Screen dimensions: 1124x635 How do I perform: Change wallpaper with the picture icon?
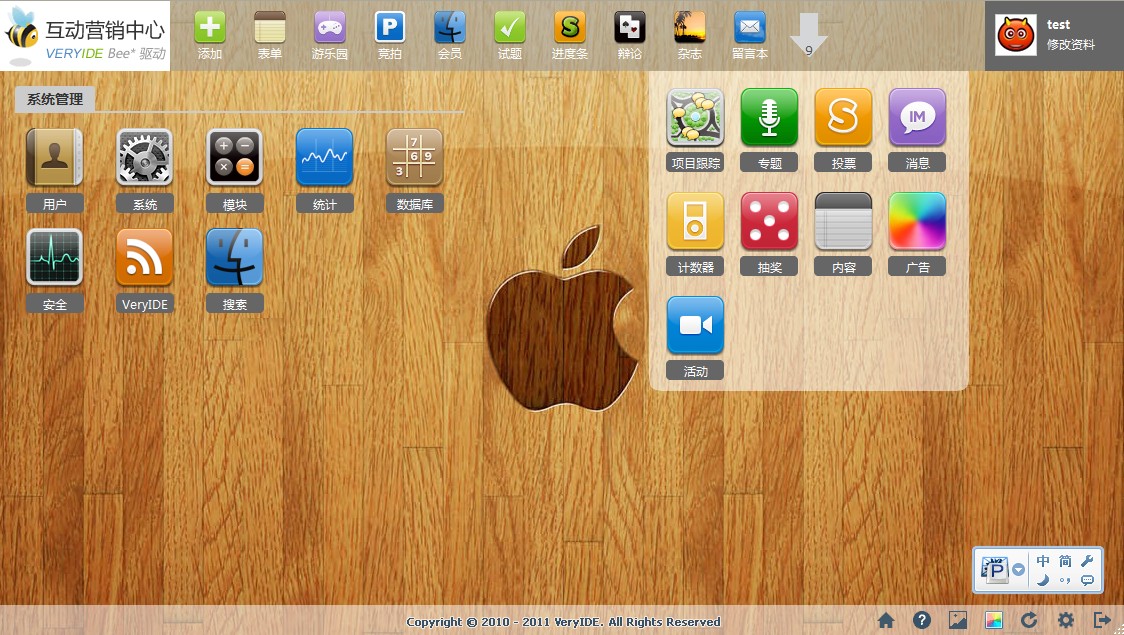[958, 620]
